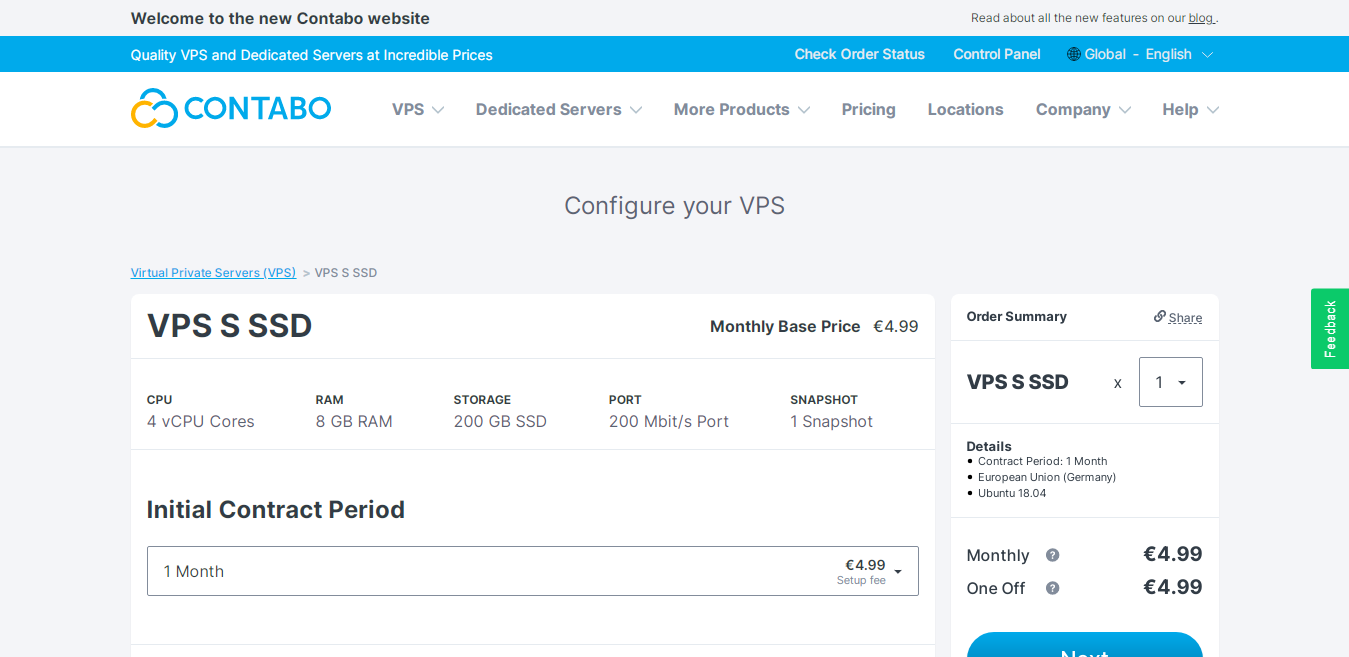Click the 'Initial Contract Period' heading
This screenshot has height=657, width=1349.
(x=276, y=510)
